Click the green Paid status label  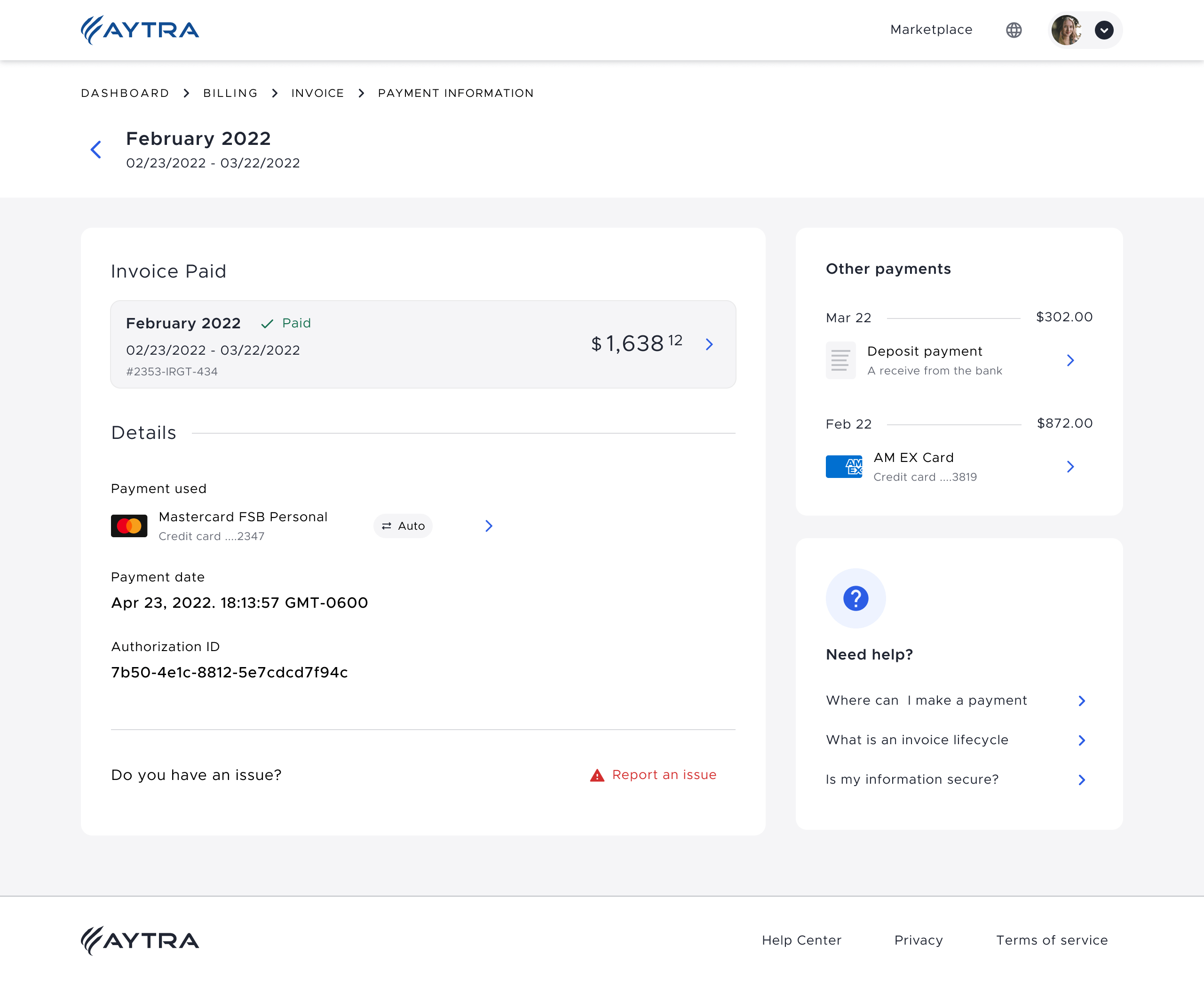click(x=296, y=323)
